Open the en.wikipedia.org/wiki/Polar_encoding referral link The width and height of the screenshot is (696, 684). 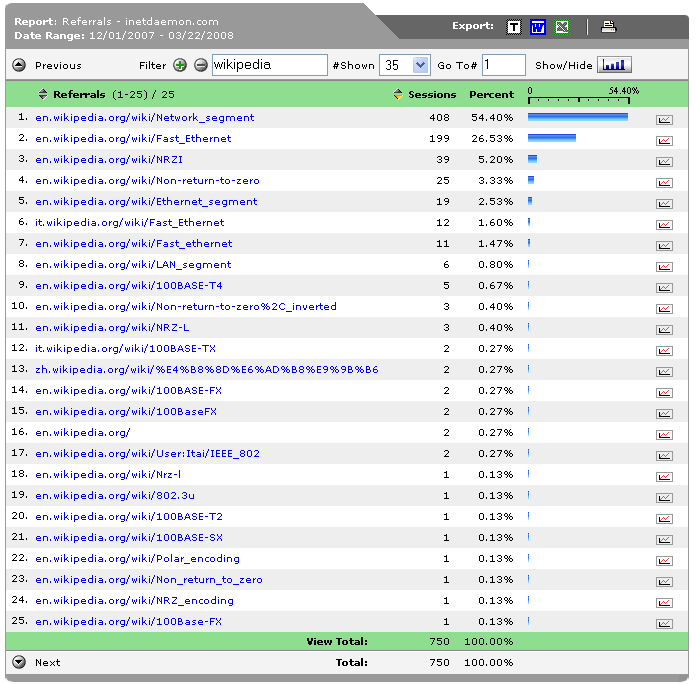pyautogui.click(x=137, y=559)
